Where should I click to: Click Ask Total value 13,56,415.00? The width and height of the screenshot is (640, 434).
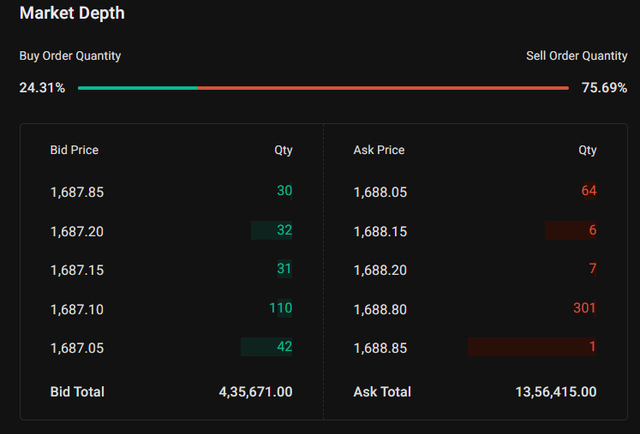coord(556,392)
